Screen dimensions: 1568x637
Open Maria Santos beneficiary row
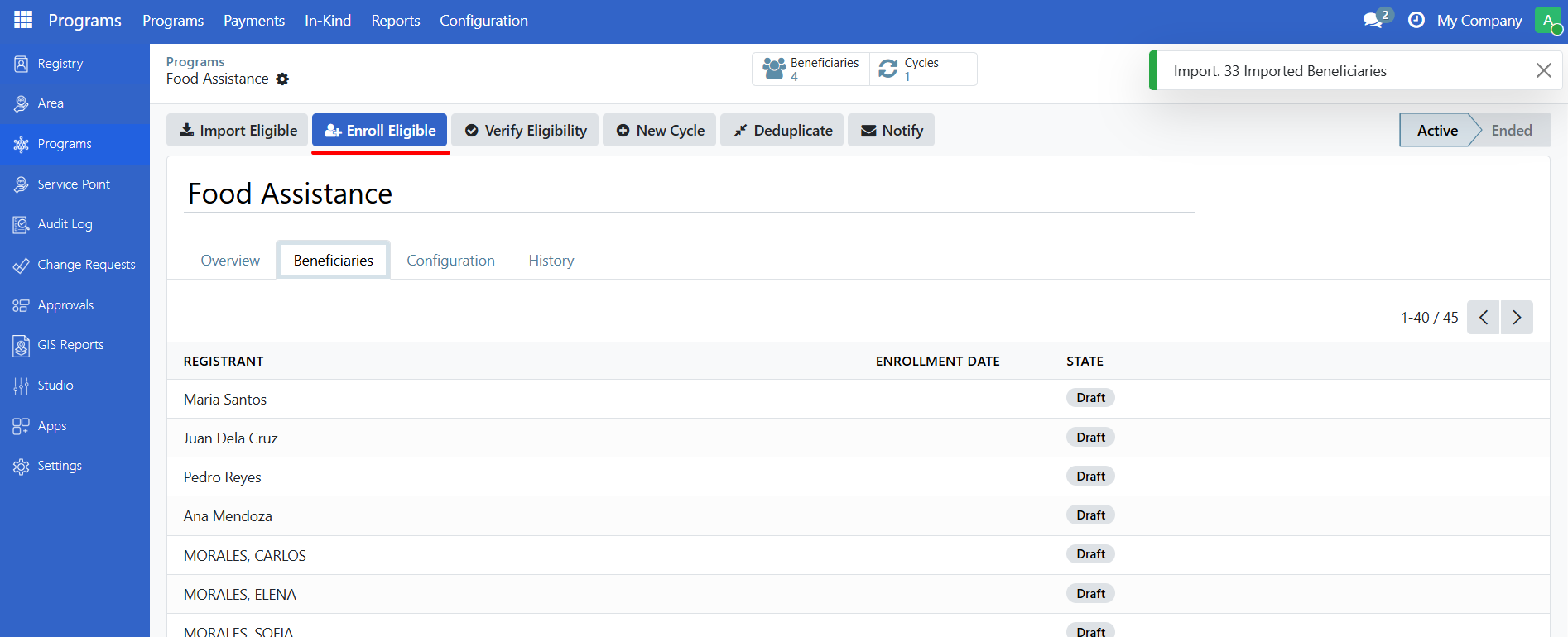225,400
